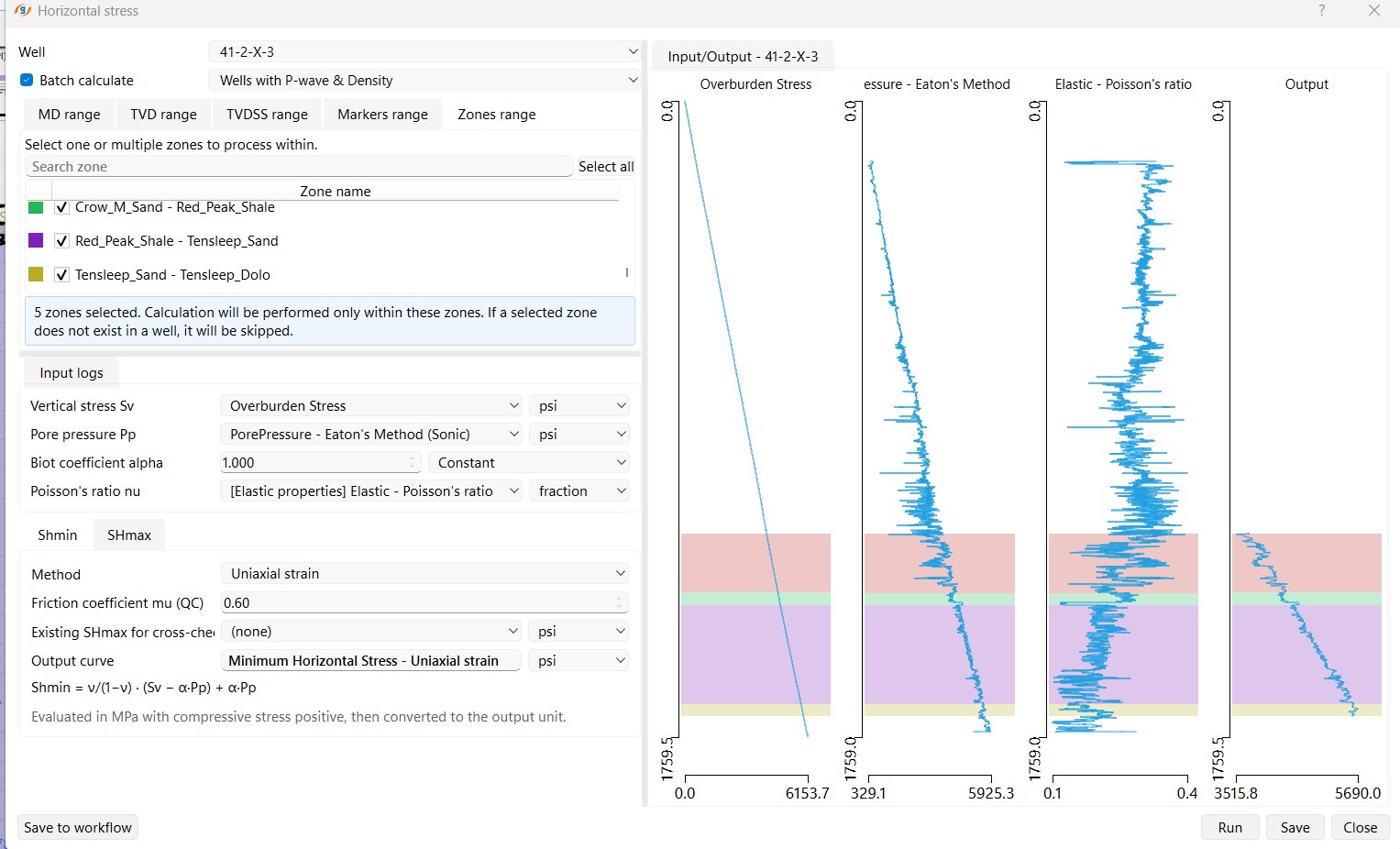
Task: Switch to the Markers range tab
Action: click(382, 115)
